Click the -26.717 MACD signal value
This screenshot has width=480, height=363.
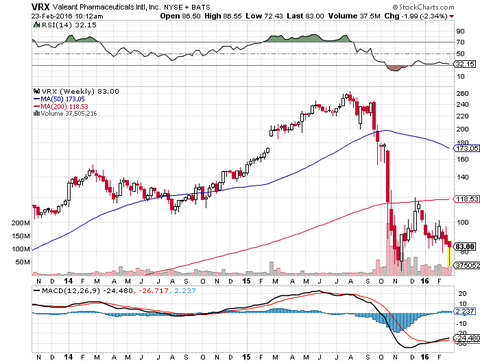153,291
